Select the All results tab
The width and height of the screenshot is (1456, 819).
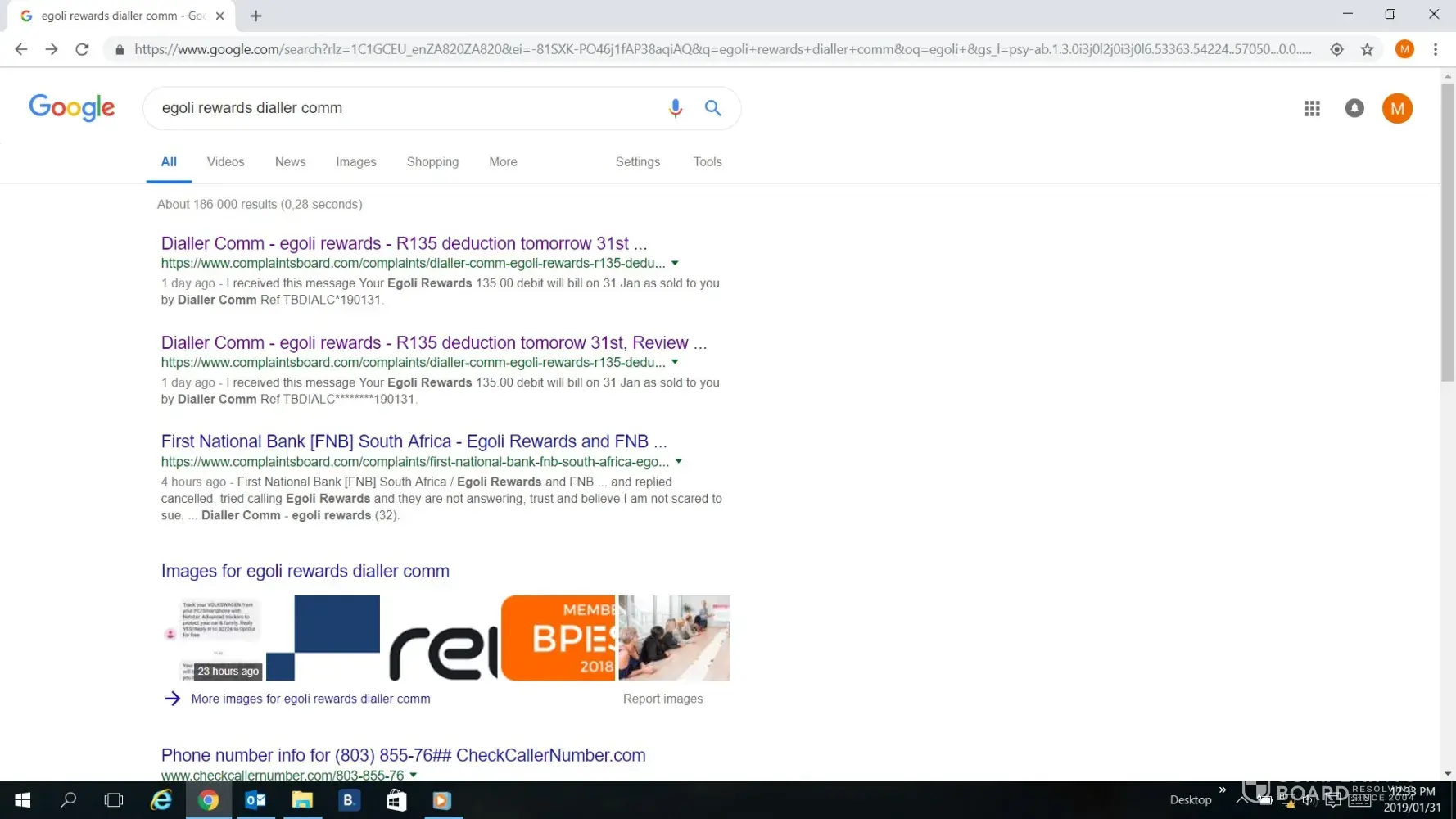point(169,162)
